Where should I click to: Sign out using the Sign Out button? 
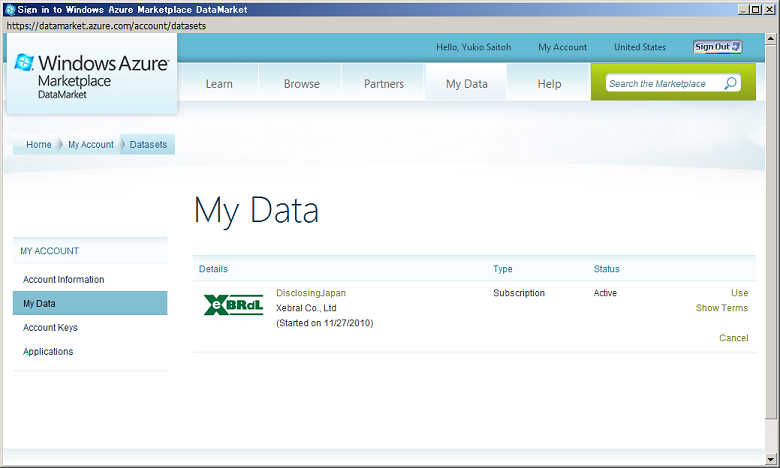(x=717, y=47)
